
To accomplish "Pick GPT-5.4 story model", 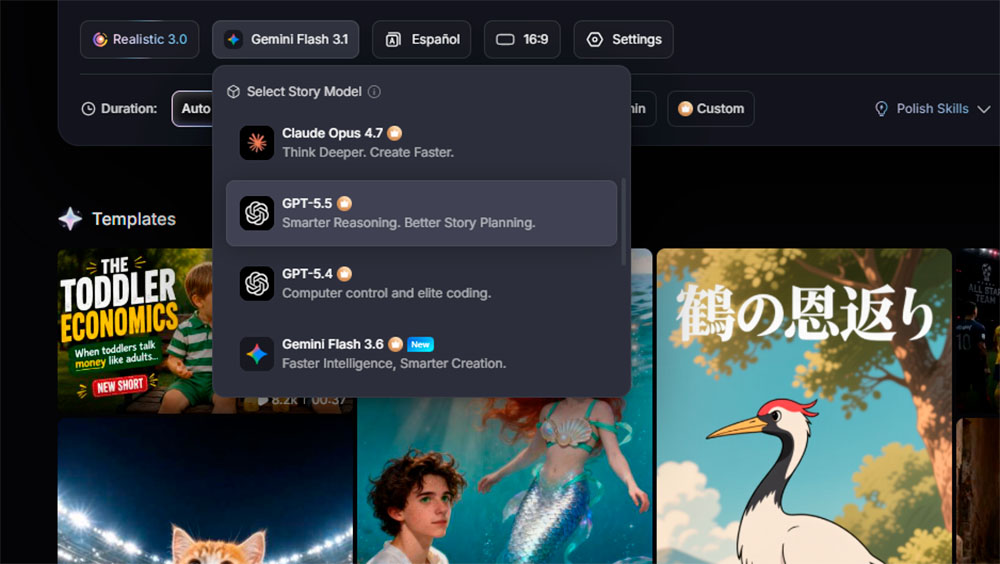I will pos(422,283).
